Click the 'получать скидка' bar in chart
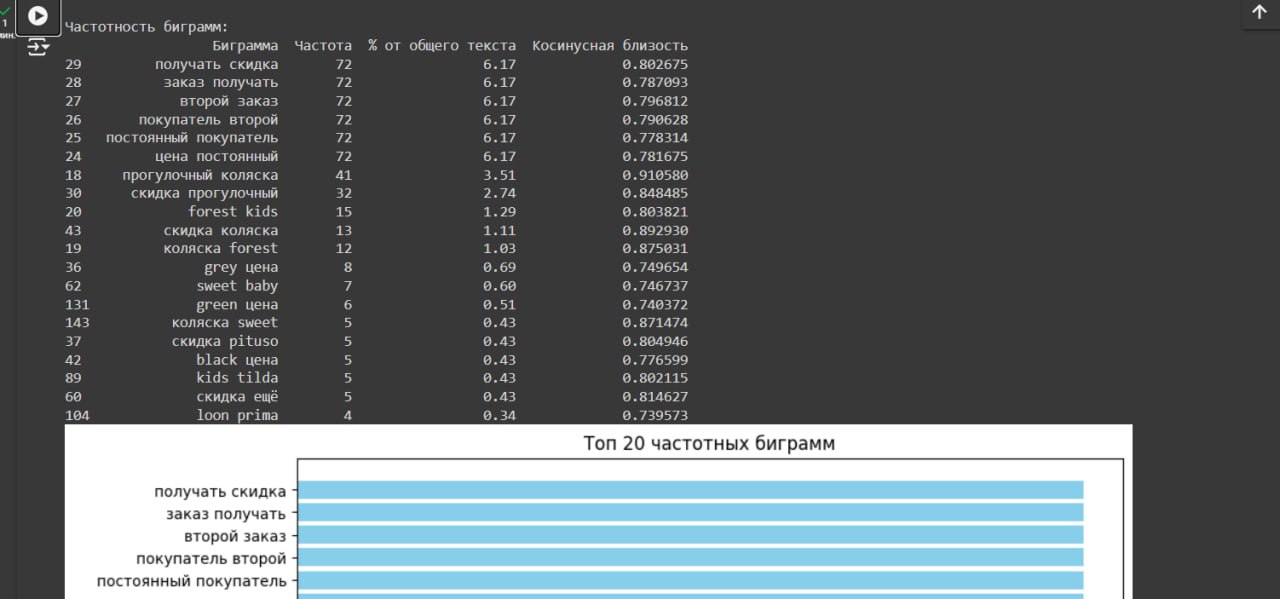The height and width of the screenshot is (599, 1280). point(690,490)
